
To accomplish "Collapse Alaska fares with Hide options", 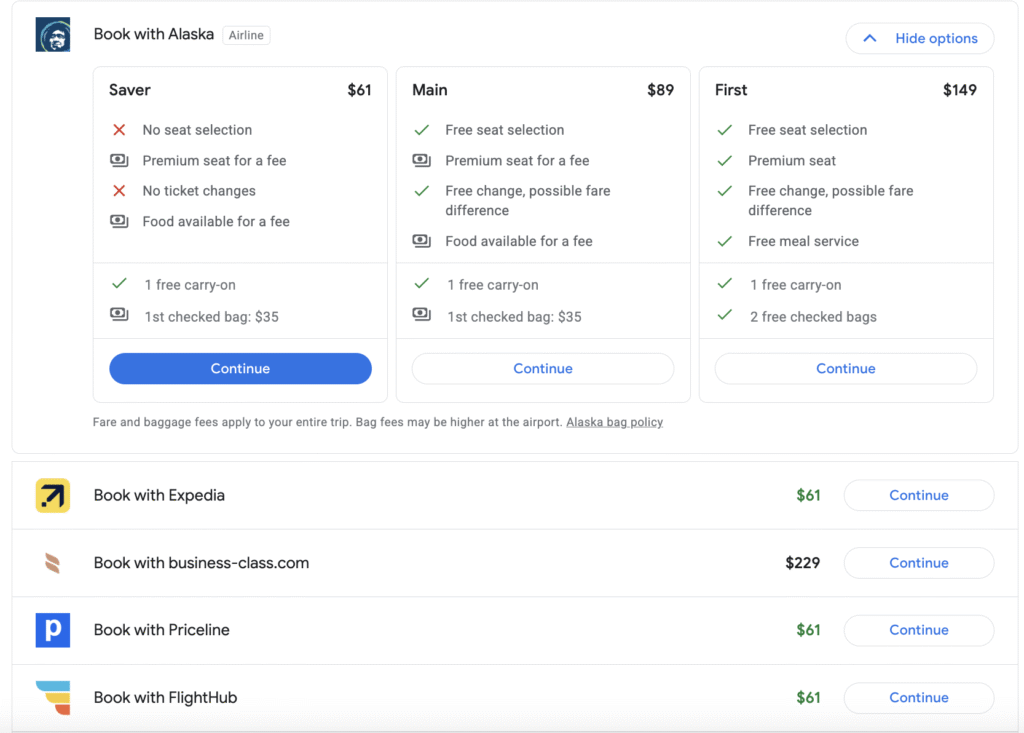I will tap(920, 39).
